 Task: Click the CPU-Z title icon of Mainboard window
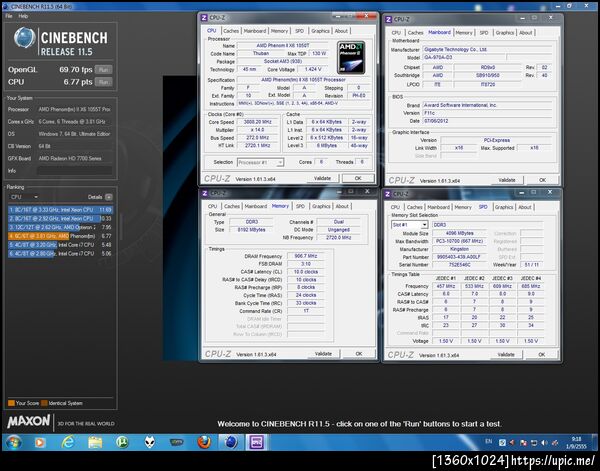click(389, 20)
